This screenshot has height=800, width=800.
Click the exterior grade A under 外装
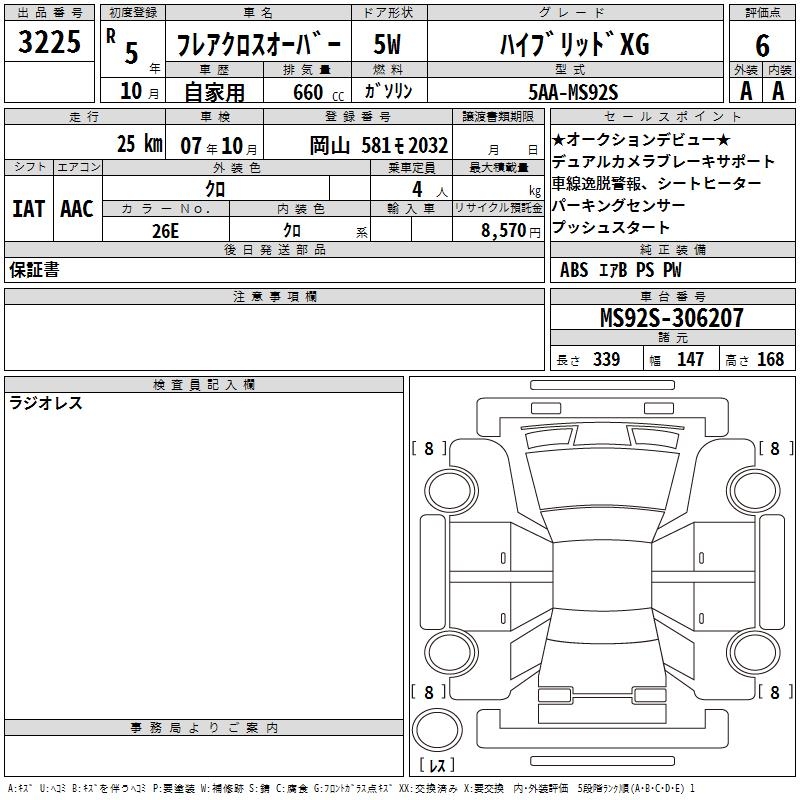tap(745, 91)
